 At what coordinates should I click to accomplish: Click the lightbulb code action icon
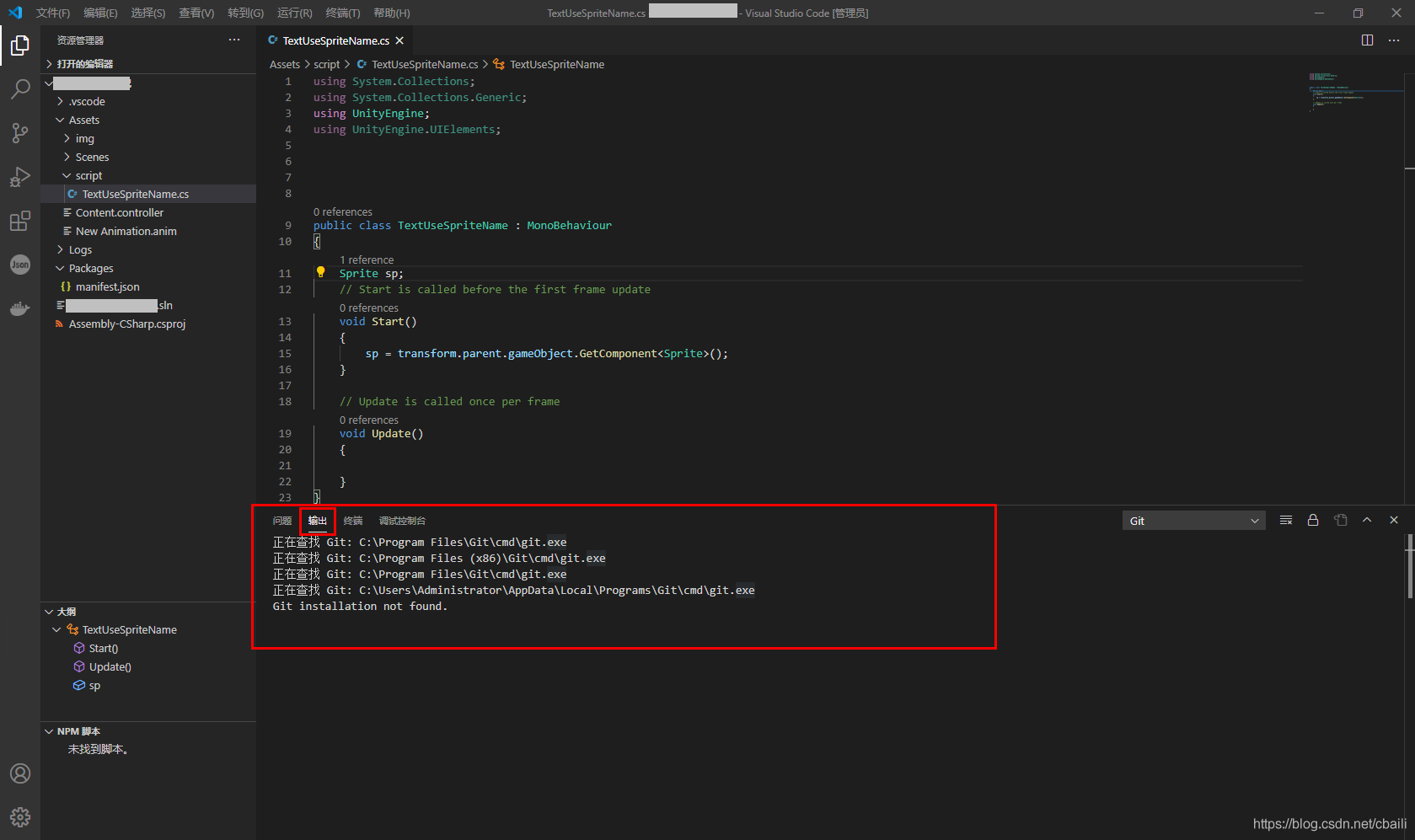(x=320, y=272)
